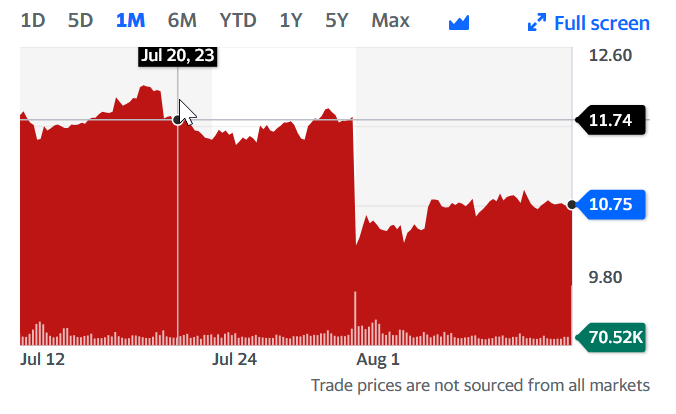Screen dimensions: 676x414
Task: Select the 1M range tab
Action: [x=130, y=20]
